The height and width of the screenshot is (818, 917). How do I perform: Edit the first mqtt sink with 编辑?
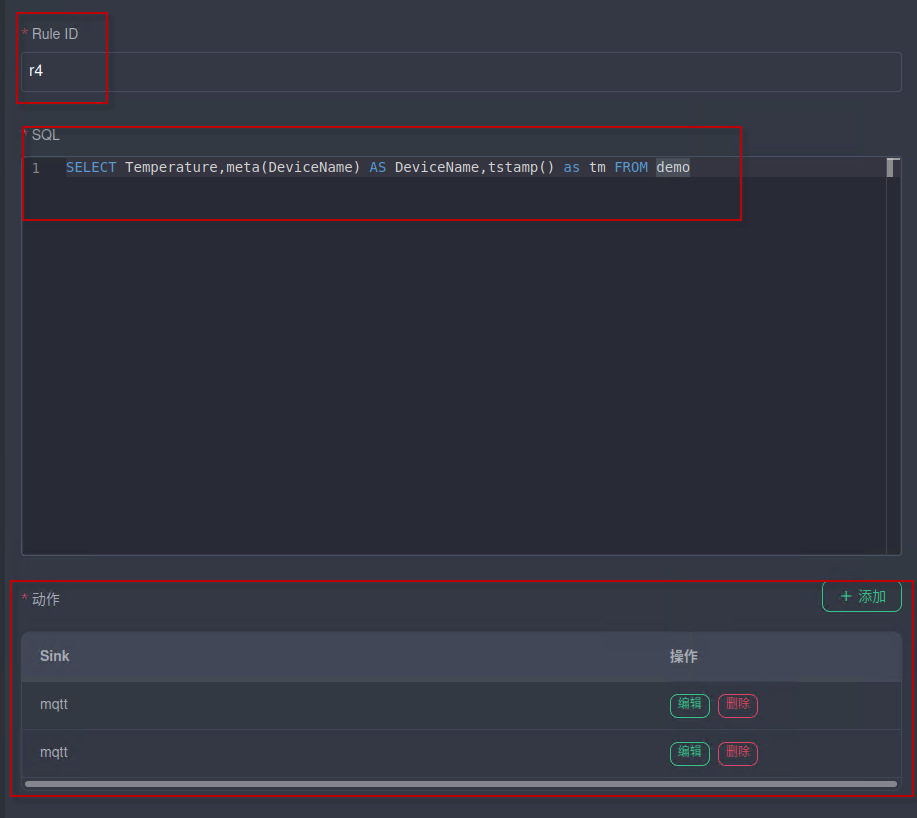pyautogui.click(x=690, y=705)
